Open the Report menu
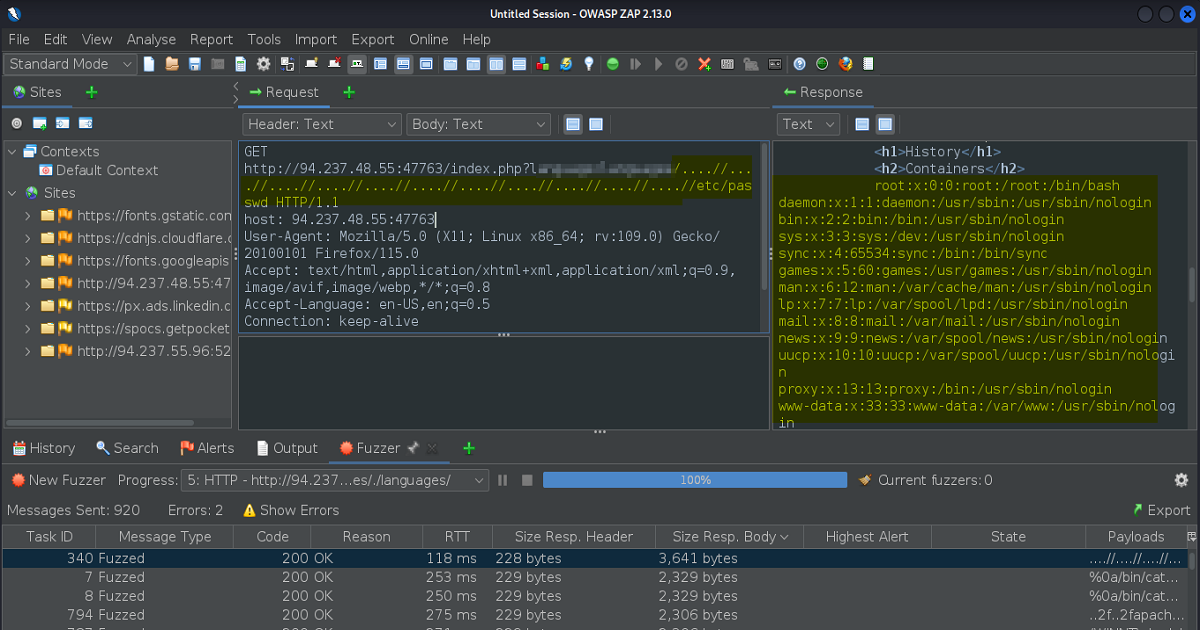This screenshot has width=1200, height=630. click(x=211, y=39)
